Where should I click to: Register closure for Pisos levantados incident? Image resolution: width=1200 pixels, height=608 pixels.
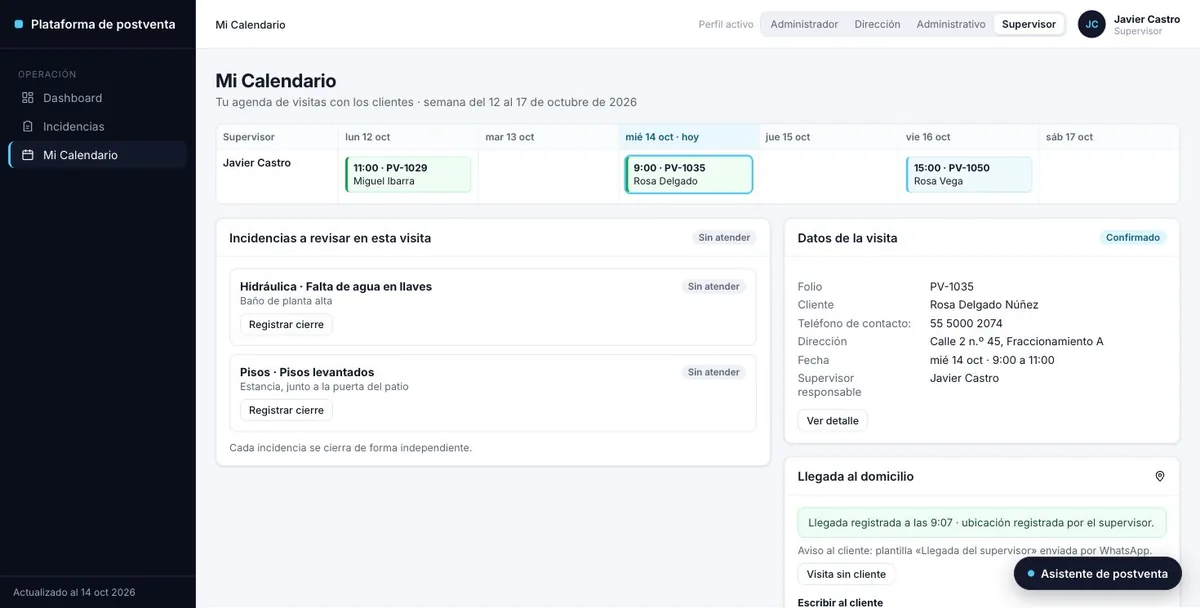pos(286,410)
